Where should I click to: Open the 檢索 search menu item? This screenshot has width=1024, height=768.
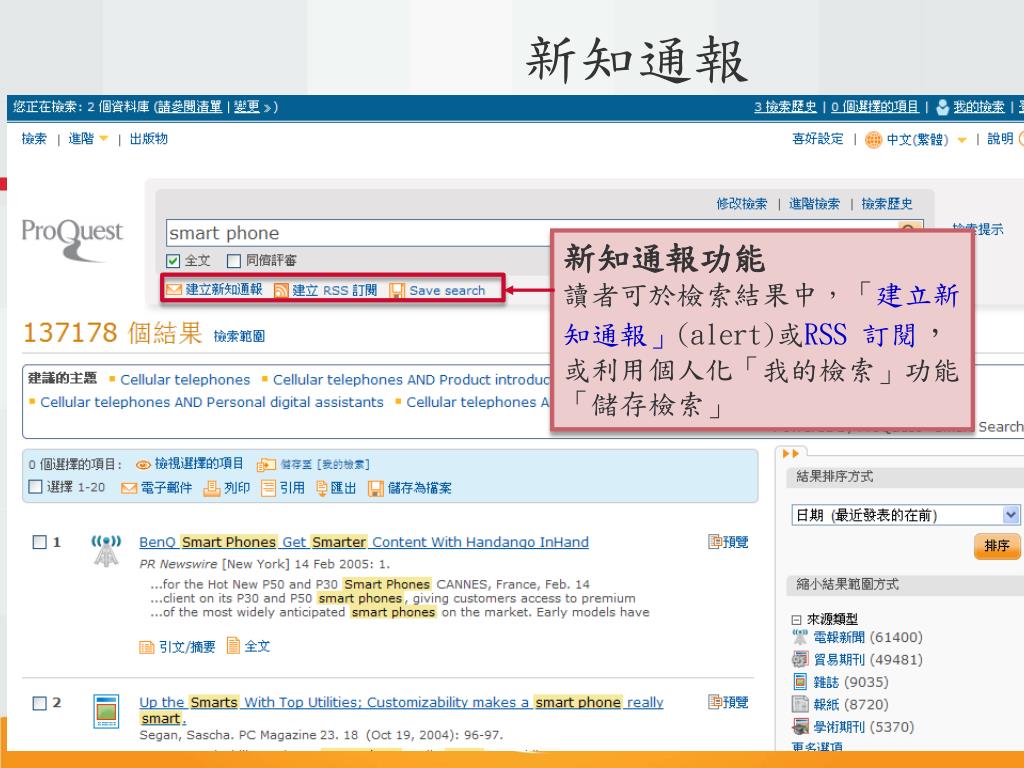coord(34,138)
